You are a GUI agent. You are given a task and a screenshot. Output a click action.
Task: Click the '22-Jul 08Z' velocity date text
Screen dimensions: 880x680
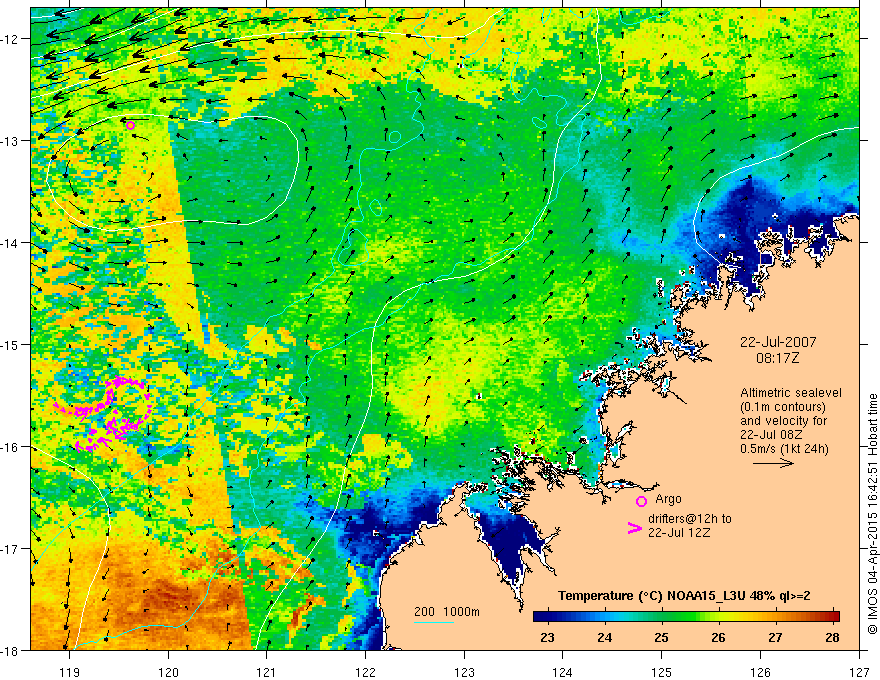pos(771,435)
